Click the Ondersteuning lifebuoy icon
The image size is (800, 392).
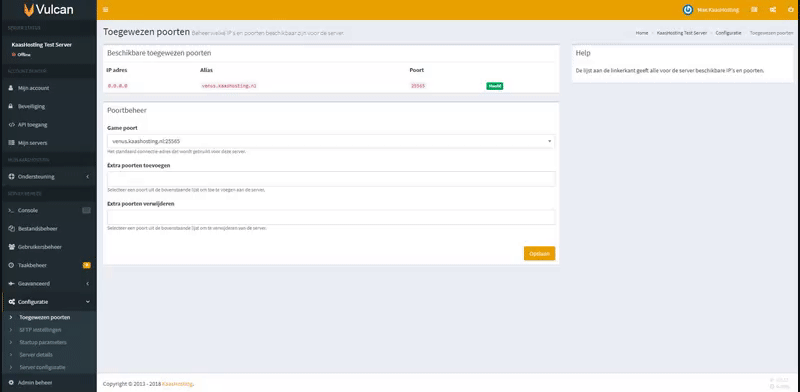(11, 177)
